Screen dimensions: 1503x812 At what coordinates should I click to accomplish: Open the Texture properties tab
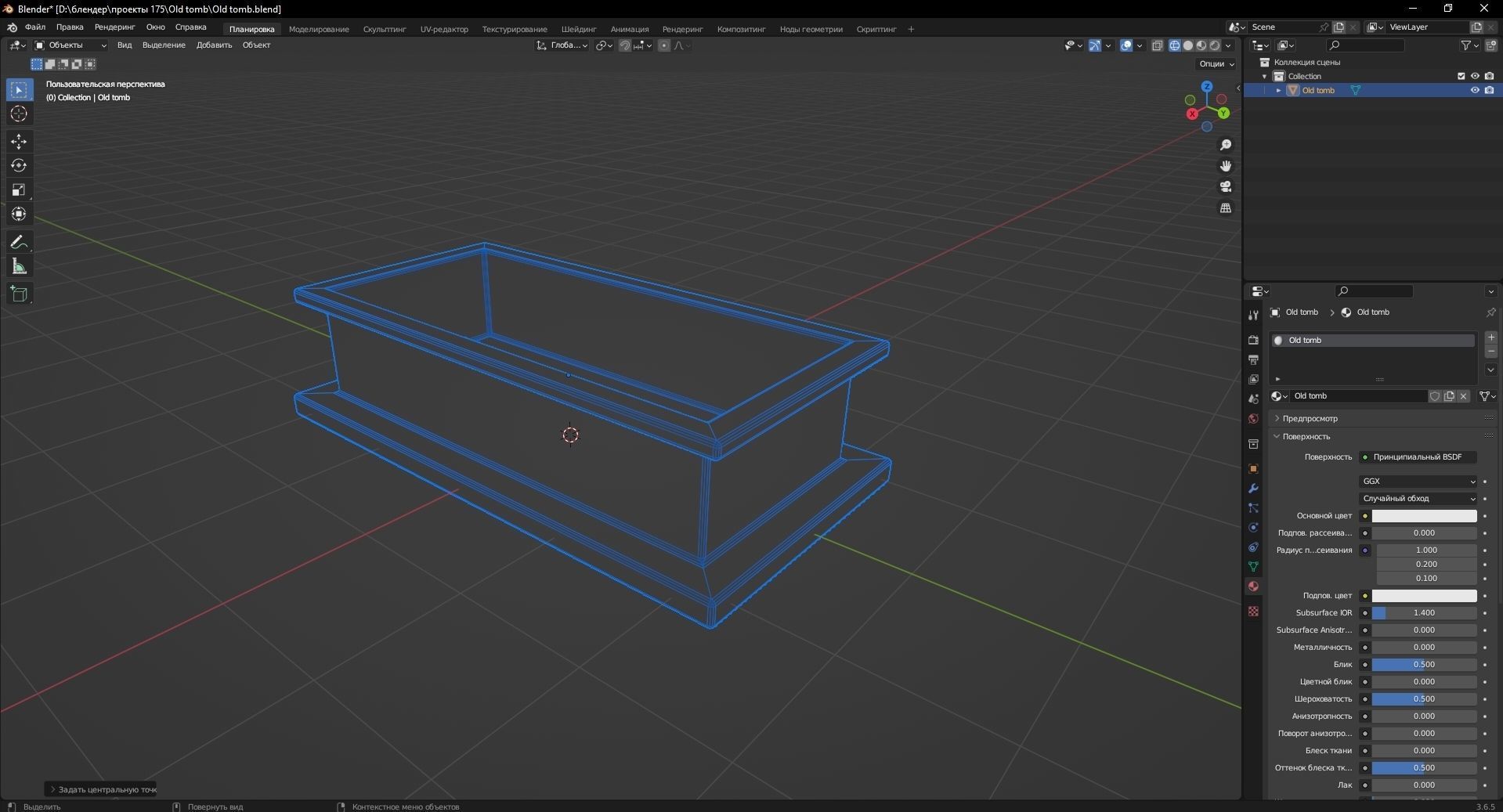[x=1253, y=611]
